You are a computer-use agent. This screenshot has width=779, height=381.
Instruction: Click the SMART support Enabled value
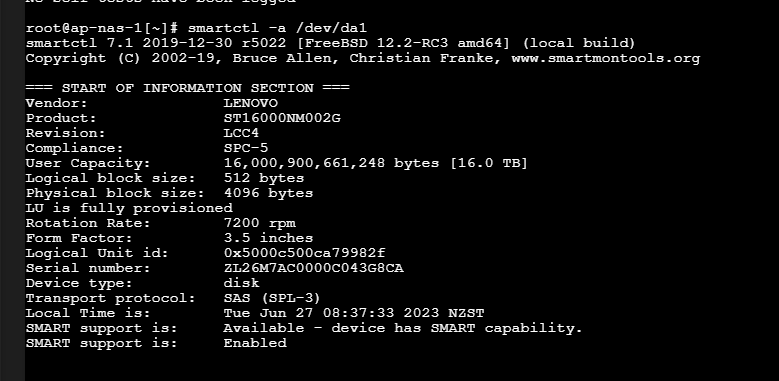255,343
